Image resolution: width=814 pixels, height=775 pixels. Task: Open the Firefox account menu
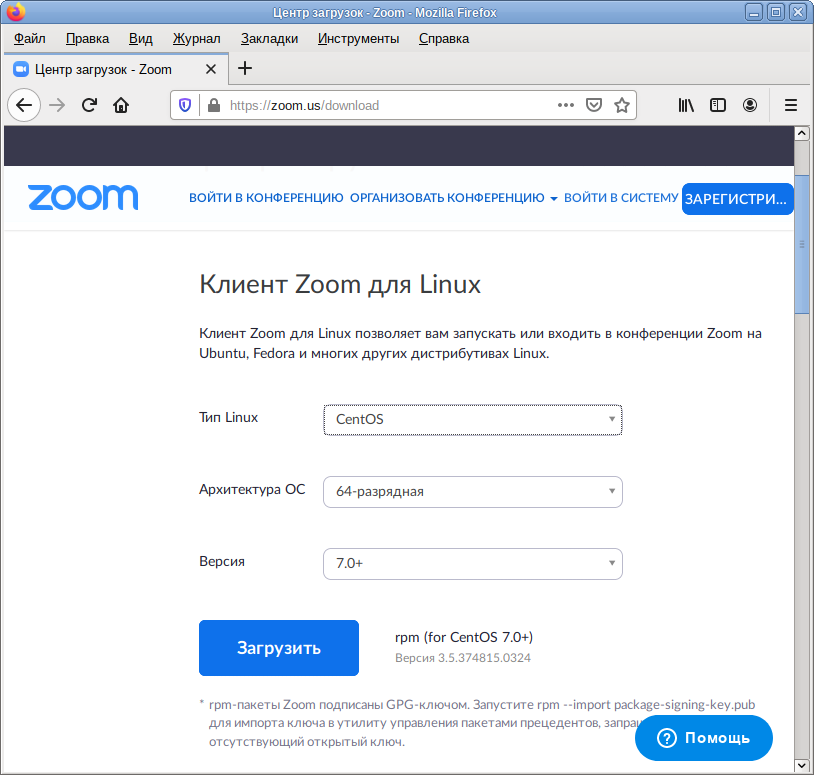(750, 105)
